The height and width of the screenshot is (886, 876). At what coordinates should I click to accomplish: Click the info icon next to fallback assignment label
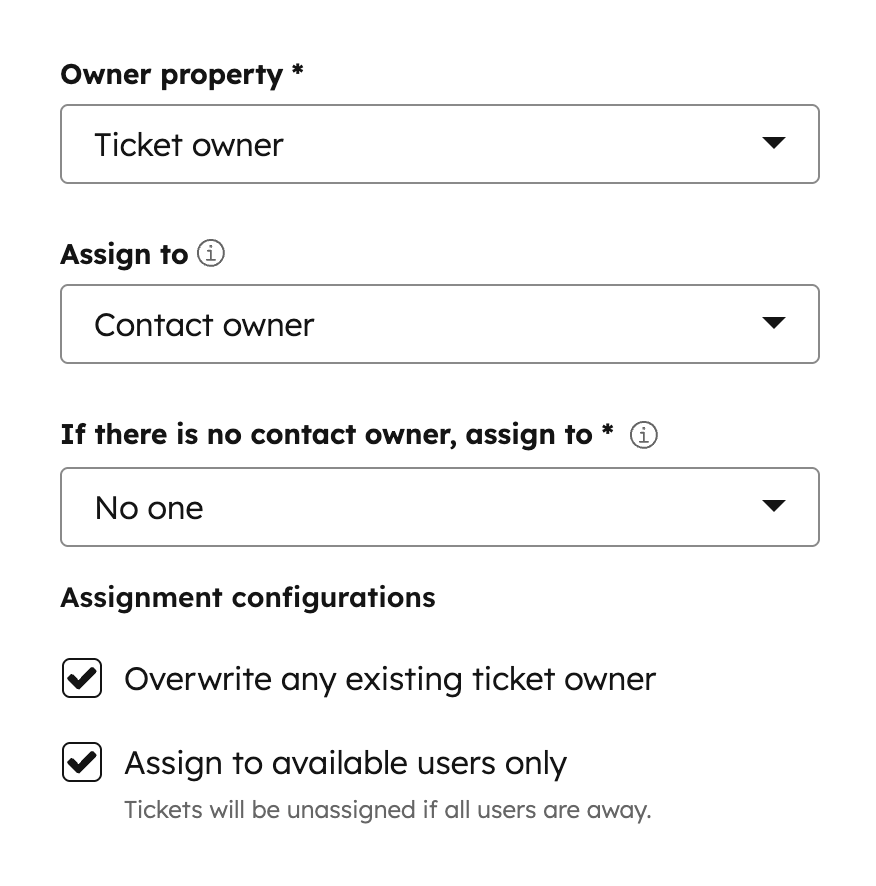(x=644, y=435)
